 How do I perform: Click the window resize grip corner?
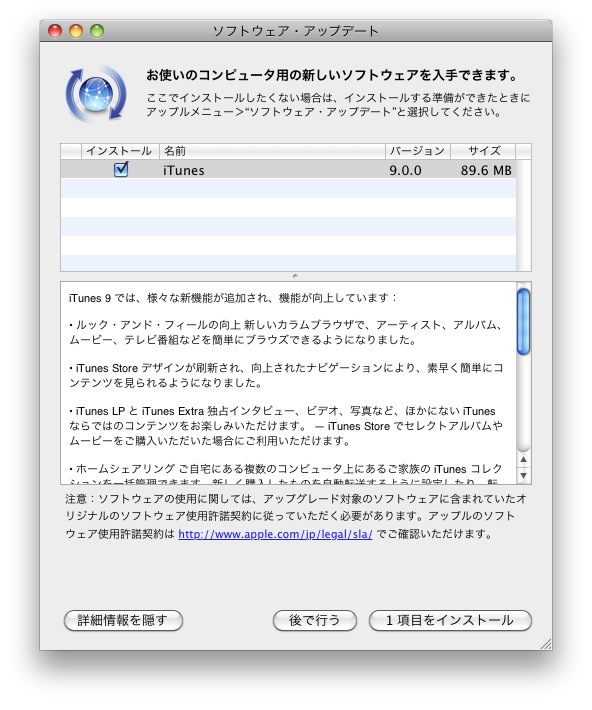click(546, 643)
